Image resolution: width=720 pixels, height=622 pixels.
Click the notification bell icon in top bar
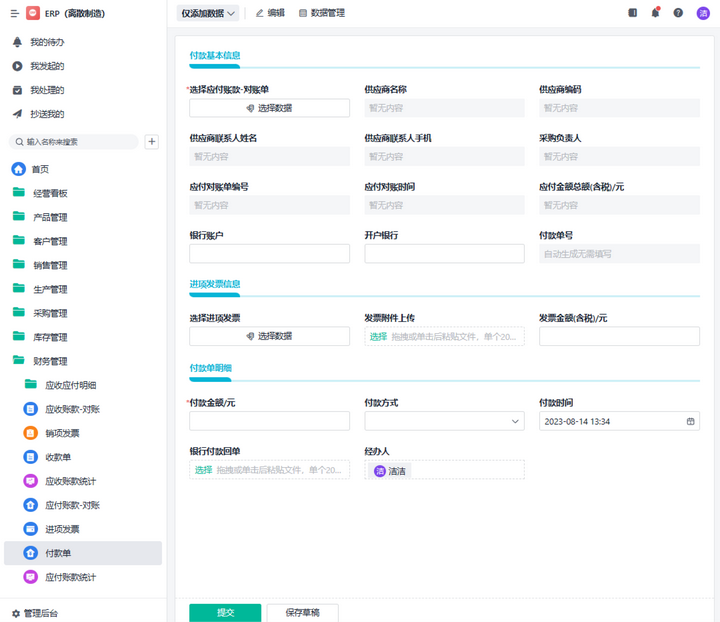[655, 13]
